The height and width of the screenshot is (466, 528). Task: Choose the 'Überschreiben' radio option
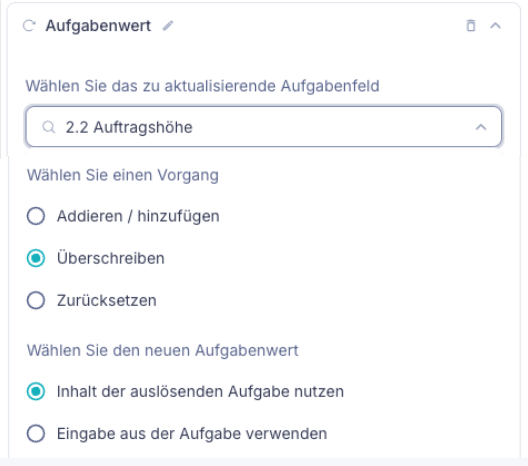(x=36, y=258)
